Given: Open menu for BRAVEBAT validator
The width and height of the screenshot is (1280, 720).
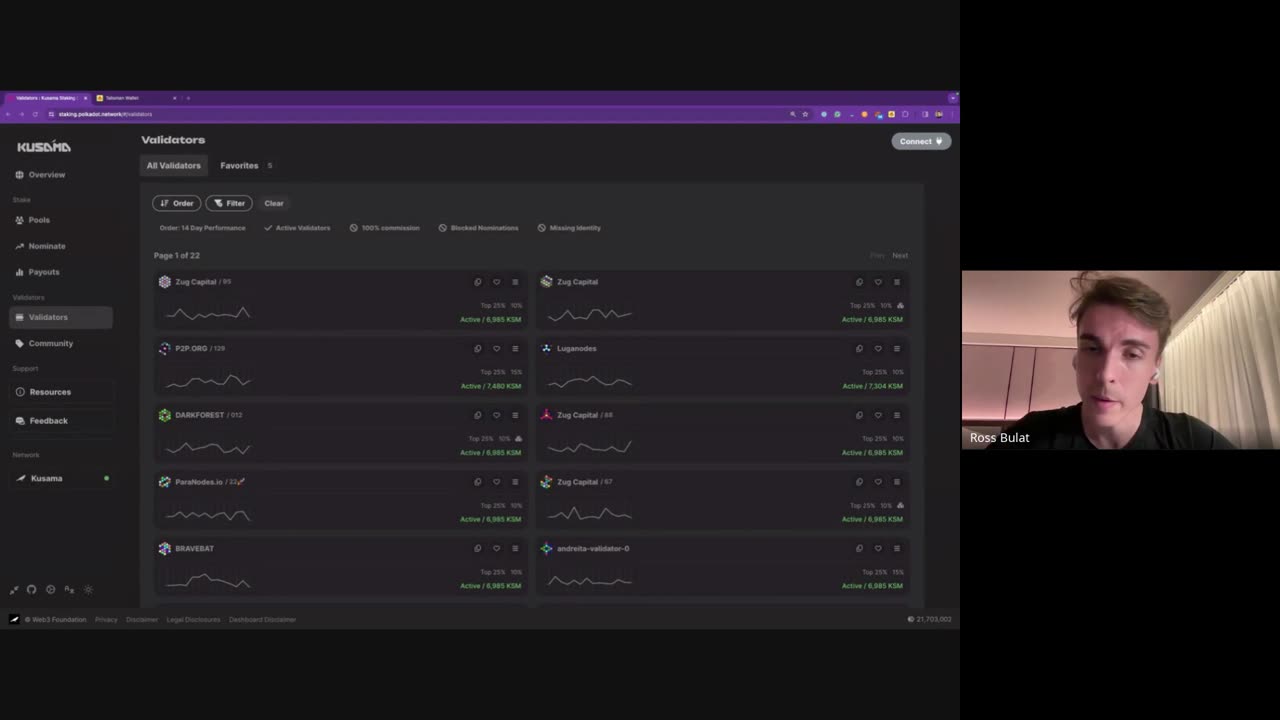Looking at the screenshot, I should tap(515, 548).
